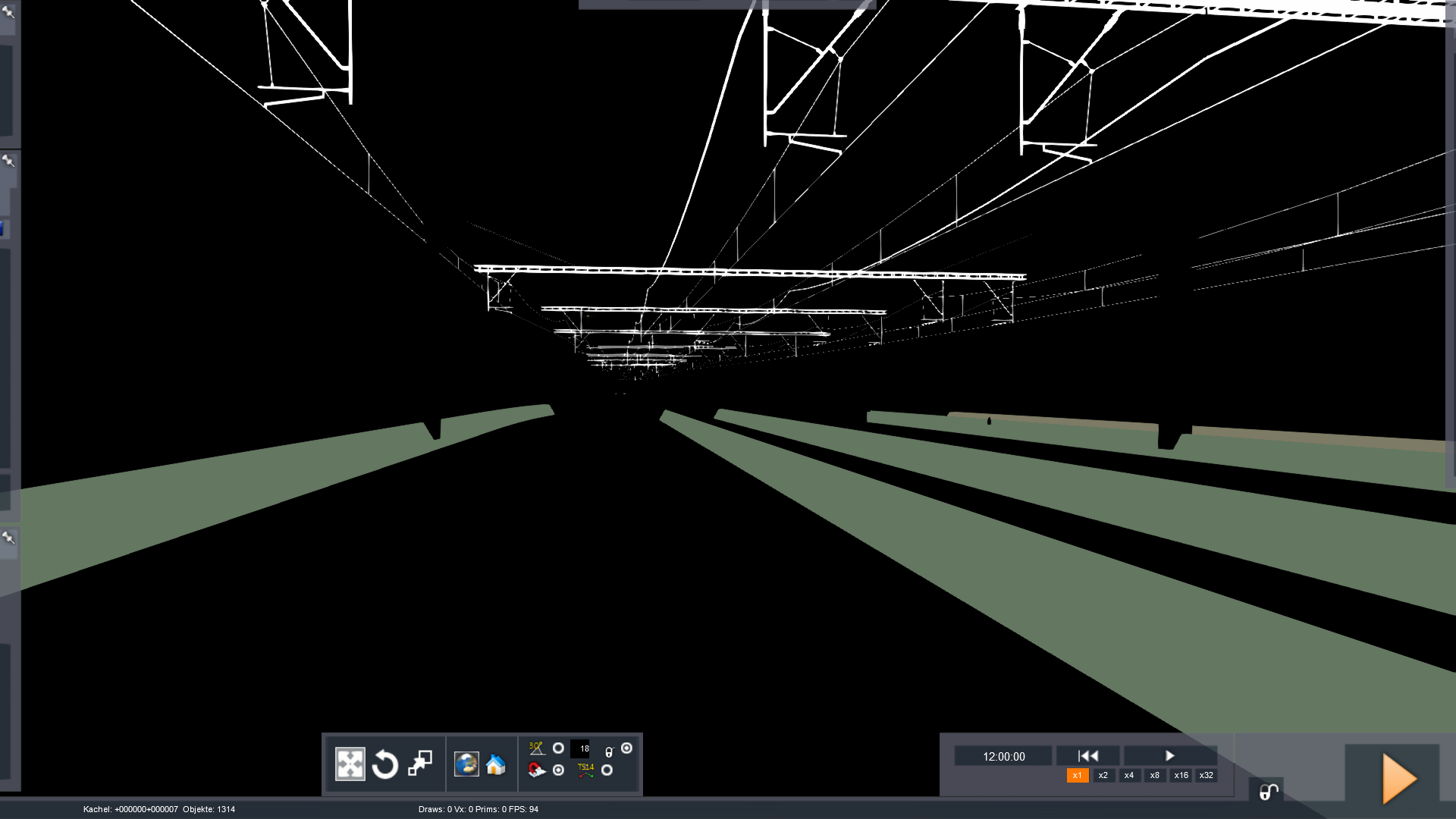Click the value field showing 18
The width and height of the screenshot is (1456, 819).
[x=581, y=748]
